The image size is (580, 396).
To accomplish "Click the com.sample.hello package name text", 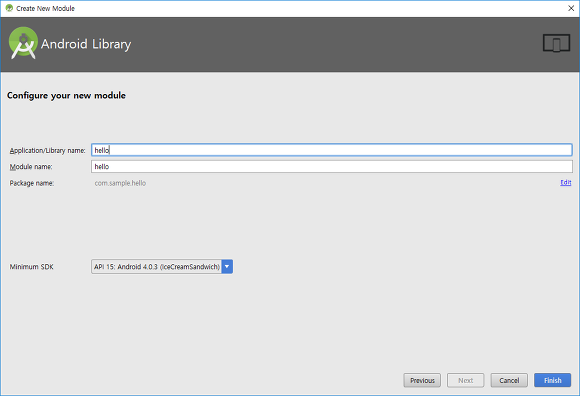I will click(120, 183).
